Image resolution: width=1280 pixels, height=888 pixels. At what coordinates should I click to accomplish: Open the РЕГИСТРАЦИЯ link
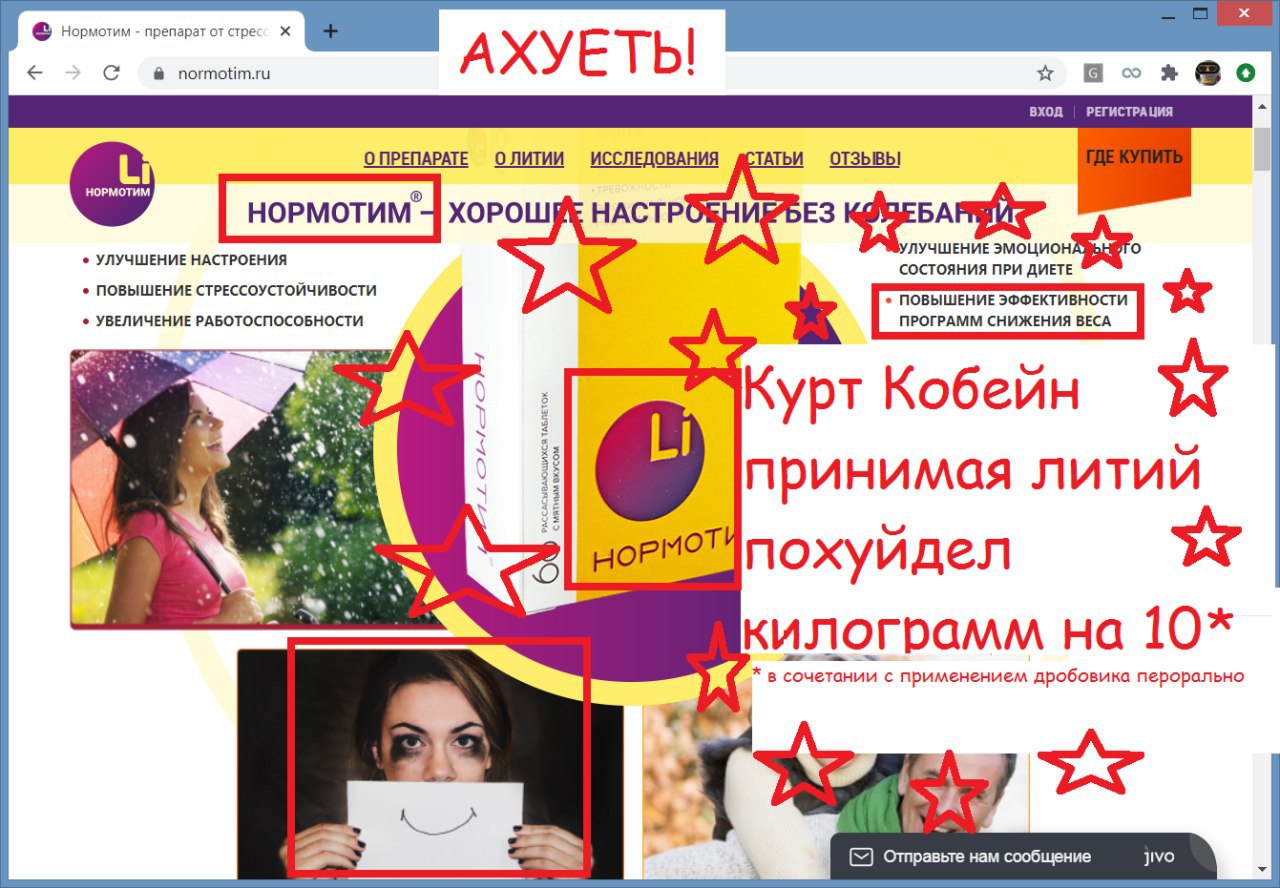click(1130, 112)
